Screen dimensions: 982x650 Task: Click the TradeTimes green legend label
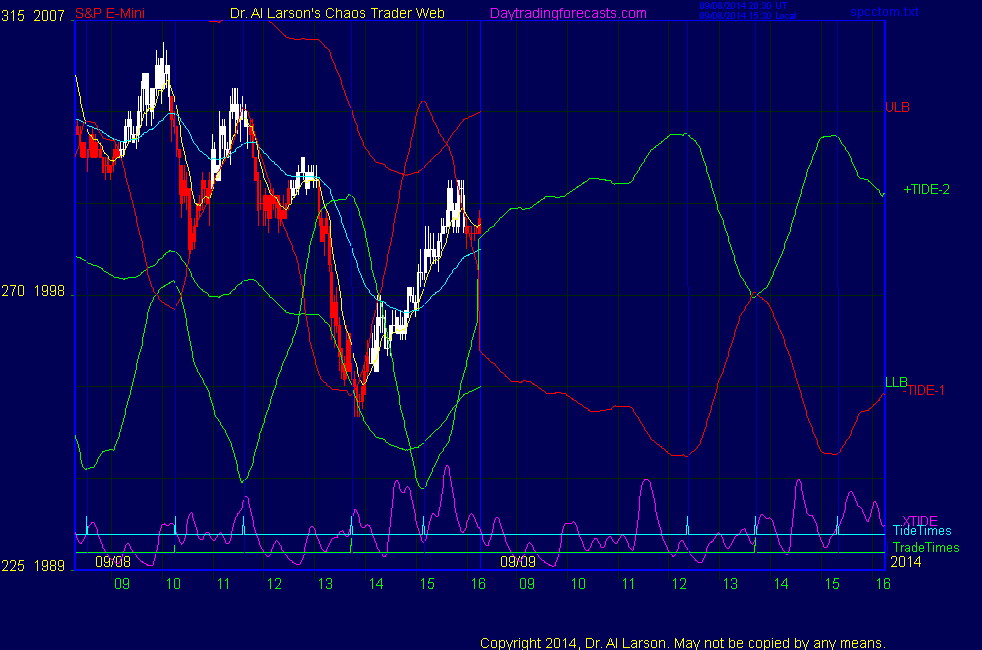926,548
